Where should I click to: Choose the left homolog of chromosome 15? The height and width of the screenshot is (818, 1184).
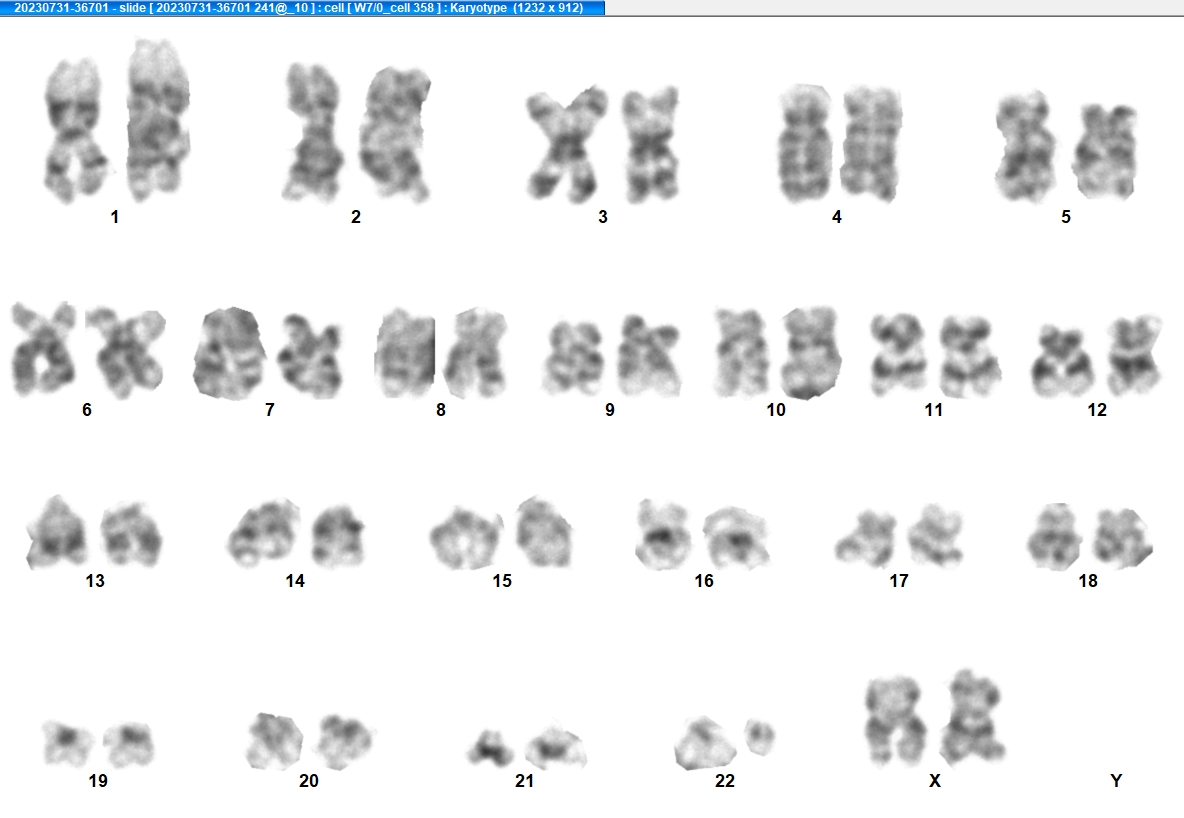466,538
